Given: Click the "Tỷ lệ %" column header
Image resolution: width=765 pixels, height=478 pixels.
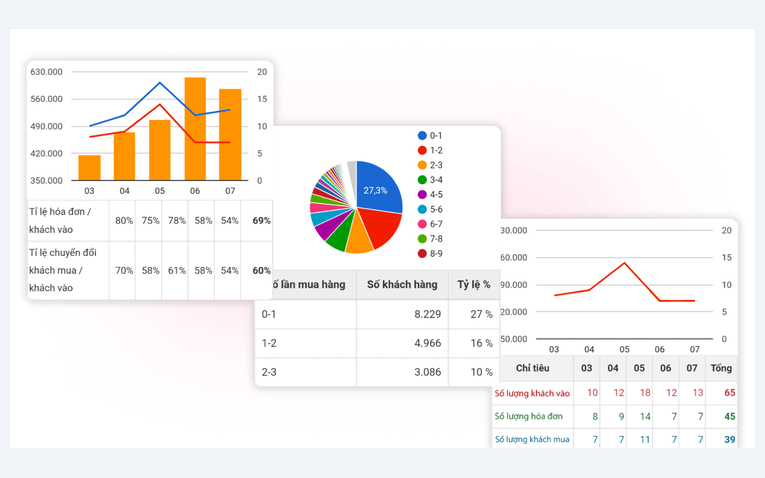Looking at the screenshot, I should (474, 284).
